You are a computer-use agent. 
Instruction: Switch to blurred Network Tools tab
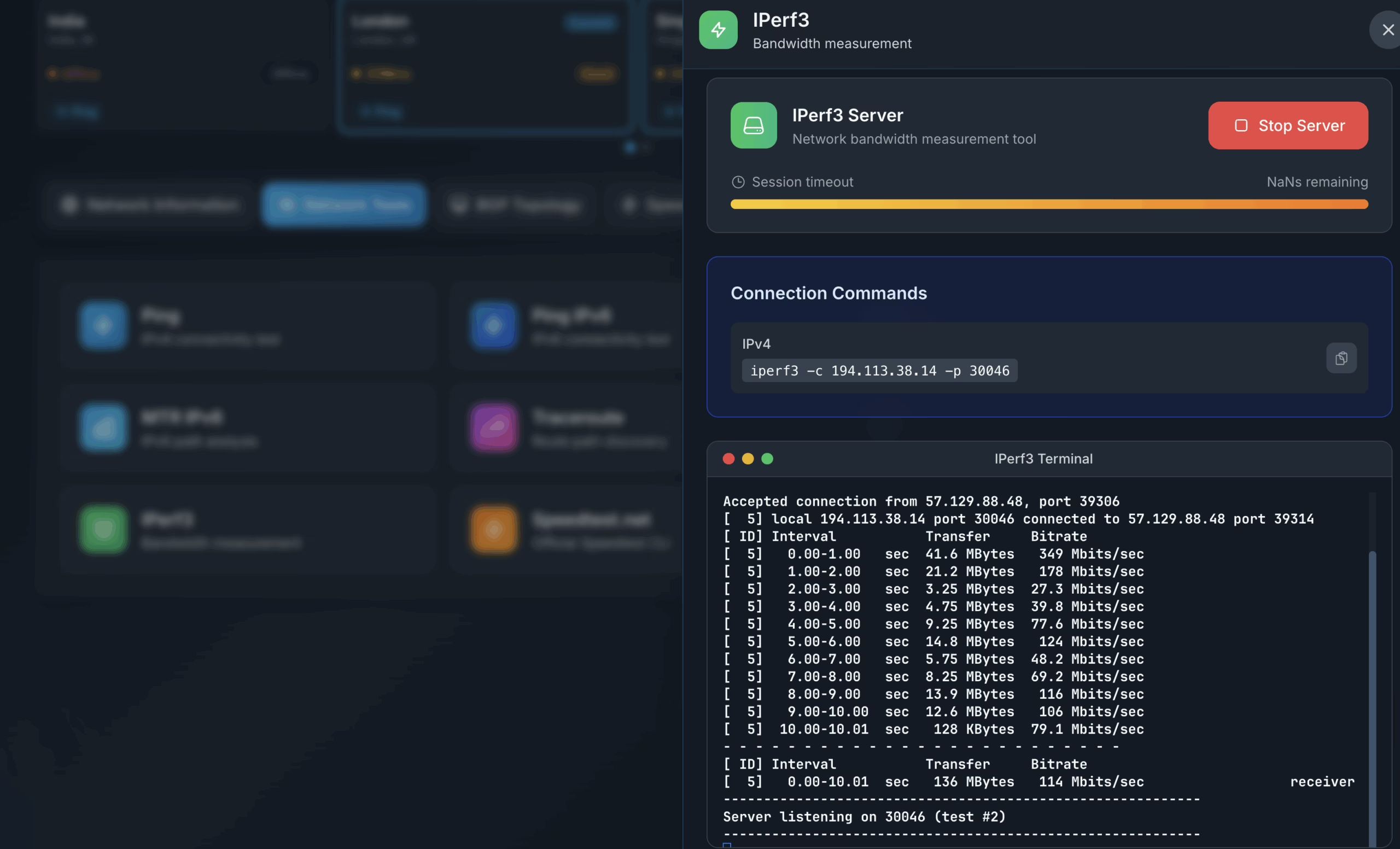(x=344, y=204)
